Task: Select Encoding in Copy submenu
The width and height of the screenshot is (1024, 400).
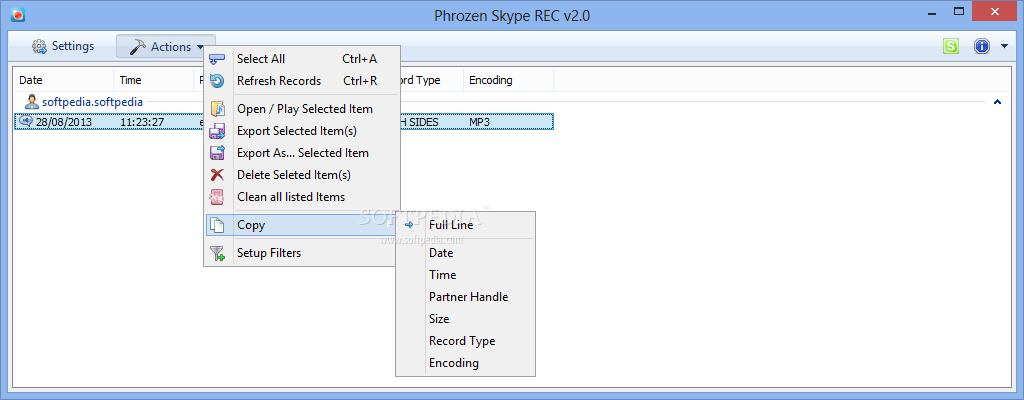Action: point(466,363)
